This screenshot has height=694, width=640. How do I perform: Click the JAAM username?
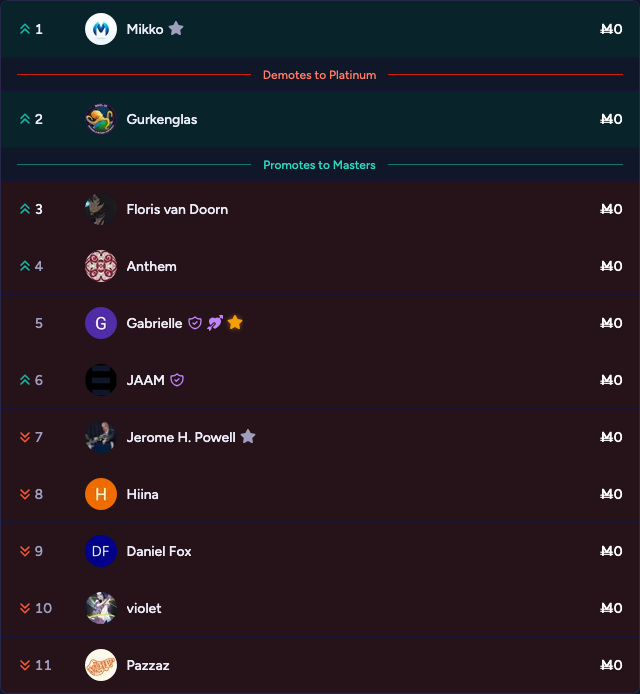click(145, 380)
